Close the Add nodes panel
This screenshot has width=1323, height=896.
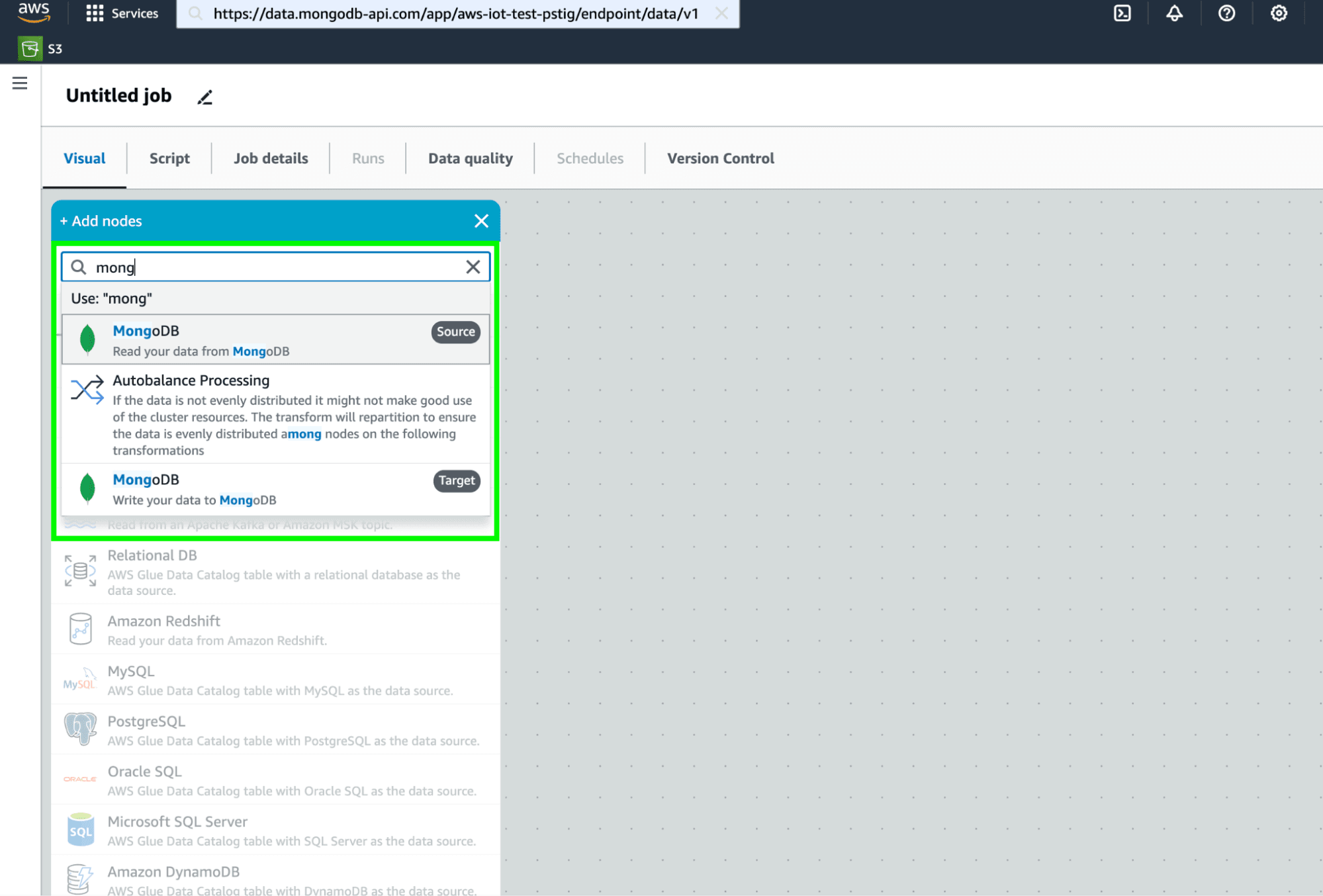[x=481, y=221]
